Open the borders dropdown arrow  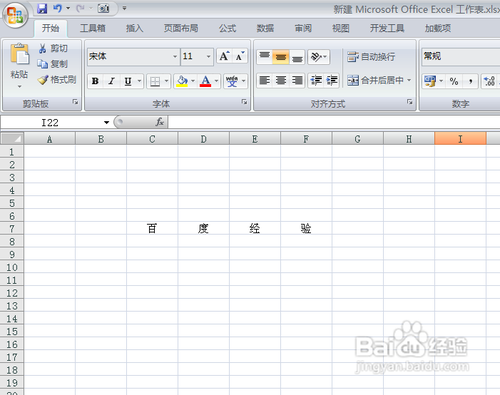pos(166,81)
